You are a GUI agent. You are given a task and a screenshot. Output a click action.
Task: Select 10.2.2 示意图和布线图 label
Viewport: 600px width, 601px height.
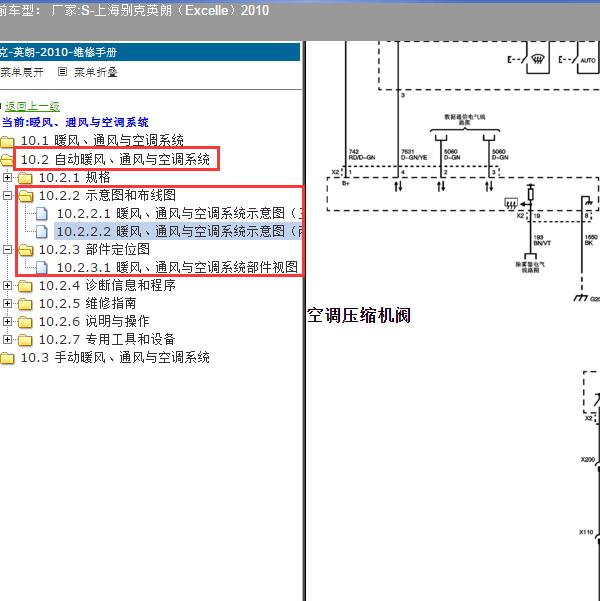[107, 195]
